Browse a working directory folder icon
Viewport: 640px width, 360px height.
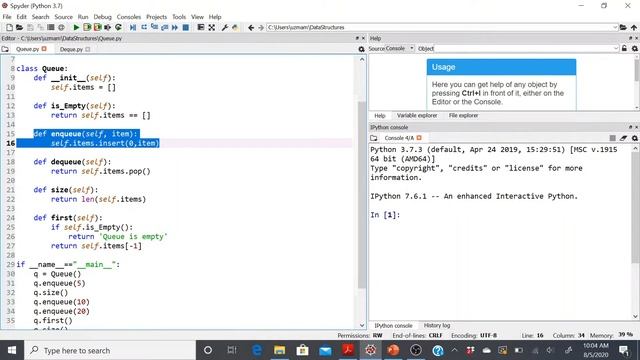[623, 27]
